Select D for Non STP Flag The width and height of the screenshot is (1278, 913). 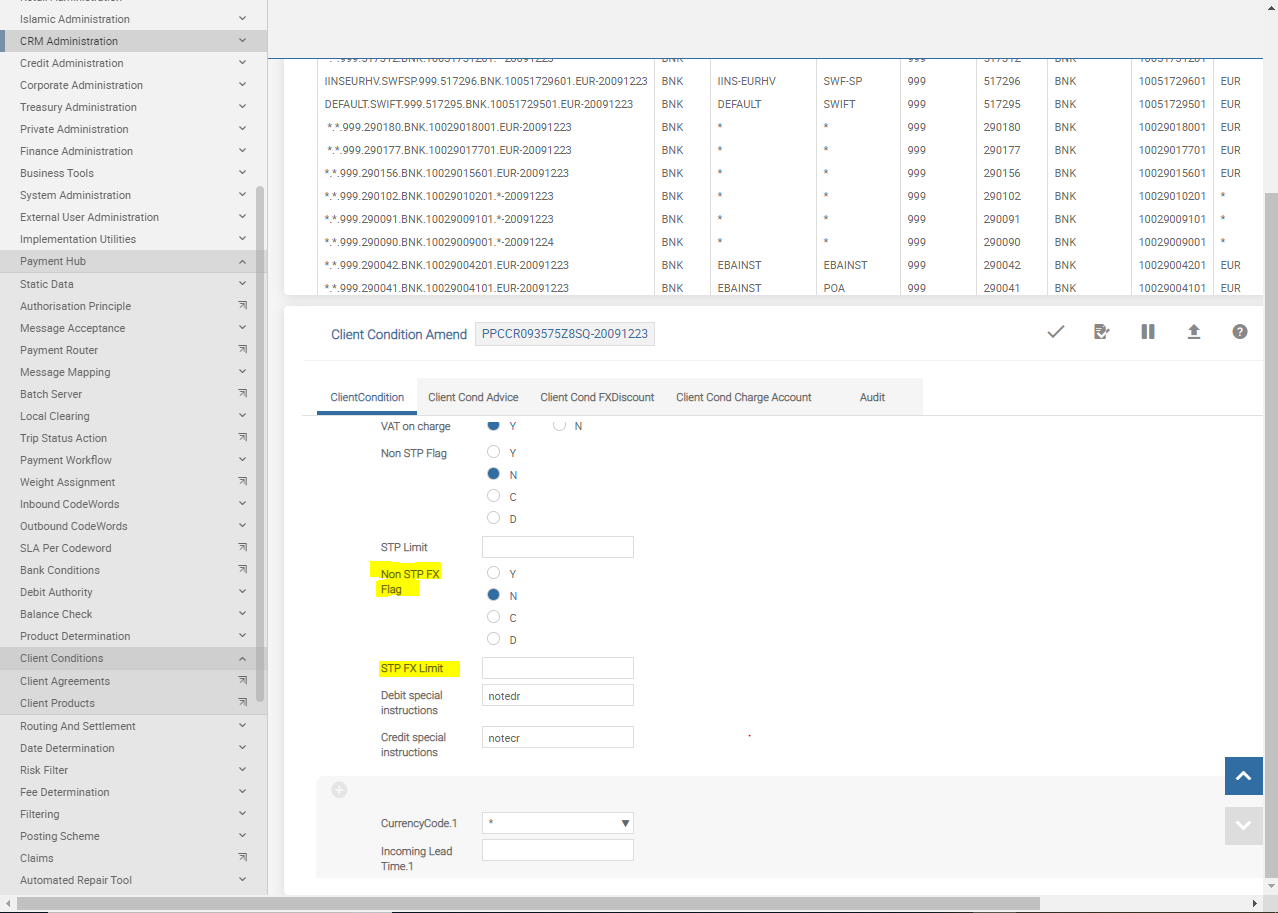(493, 518)
